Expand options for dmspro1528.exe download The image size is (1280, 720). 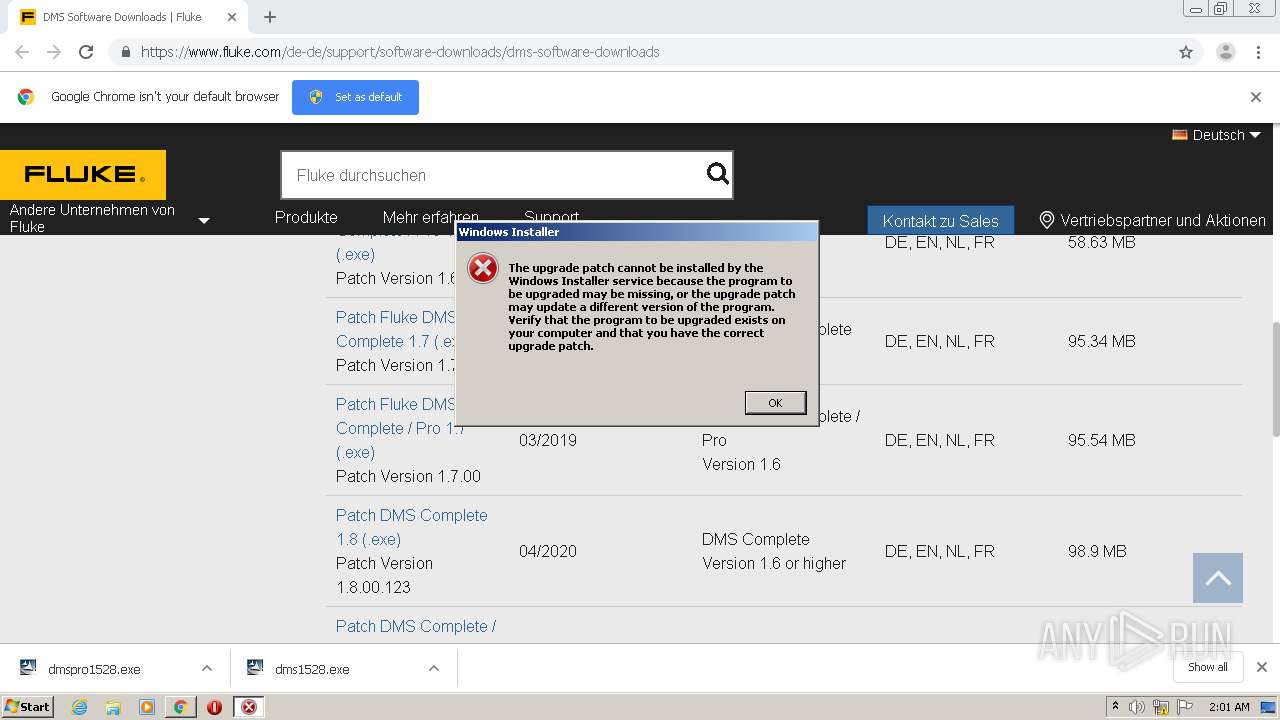click(207, 668)
